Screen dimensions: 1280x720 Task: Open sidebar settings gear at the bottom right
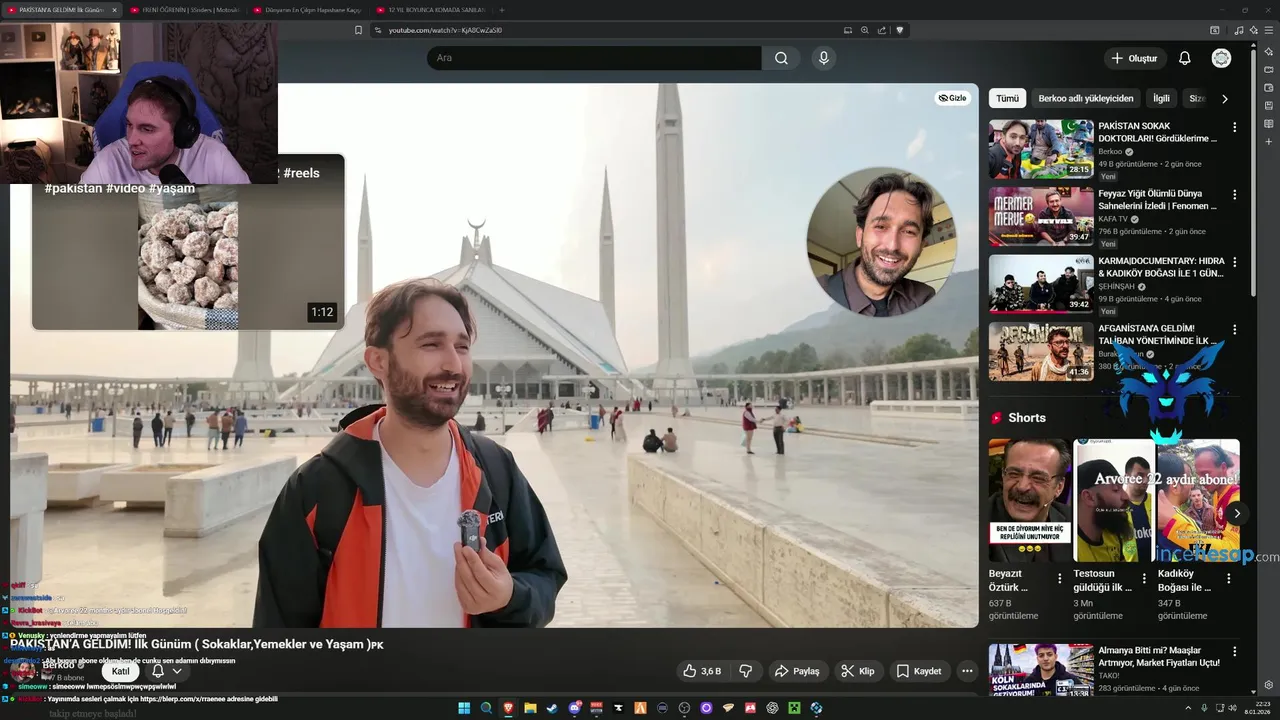click(x=1269, y=685)
